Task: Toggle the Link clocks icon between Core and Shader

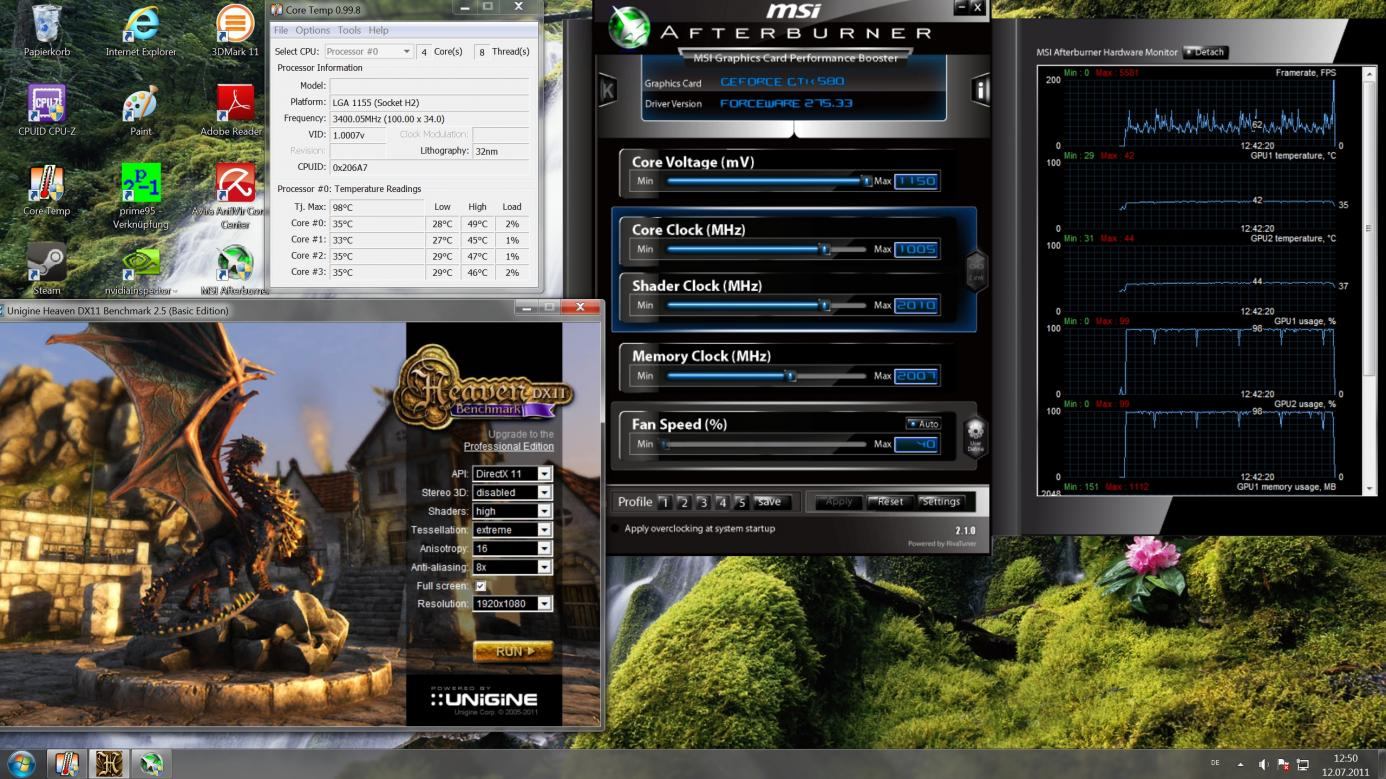Action: 976,270
